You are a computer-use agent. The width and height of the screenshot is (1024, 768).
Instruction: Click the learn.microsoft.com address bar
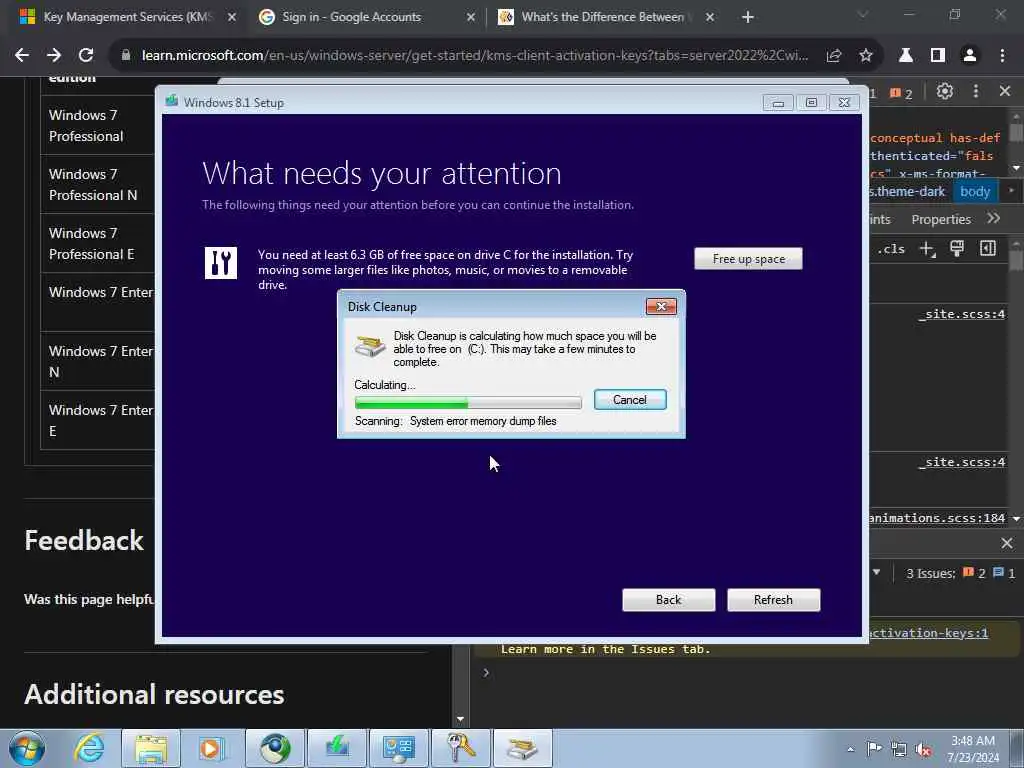pyautogui.click(x=474, y=56)
